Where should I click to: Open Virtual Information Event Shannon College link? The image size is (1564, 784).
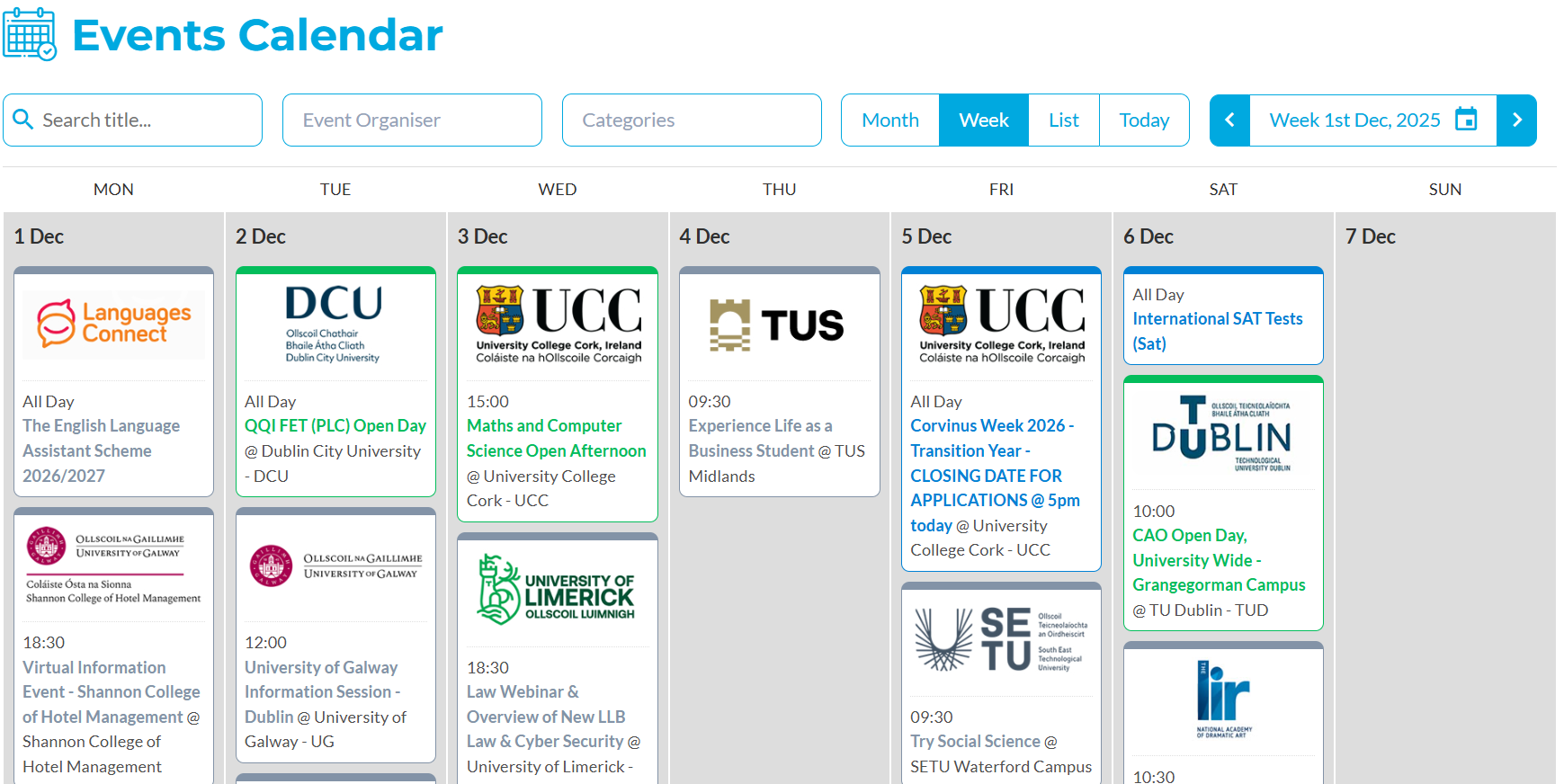pyautogui.click(x=111, y=691)
